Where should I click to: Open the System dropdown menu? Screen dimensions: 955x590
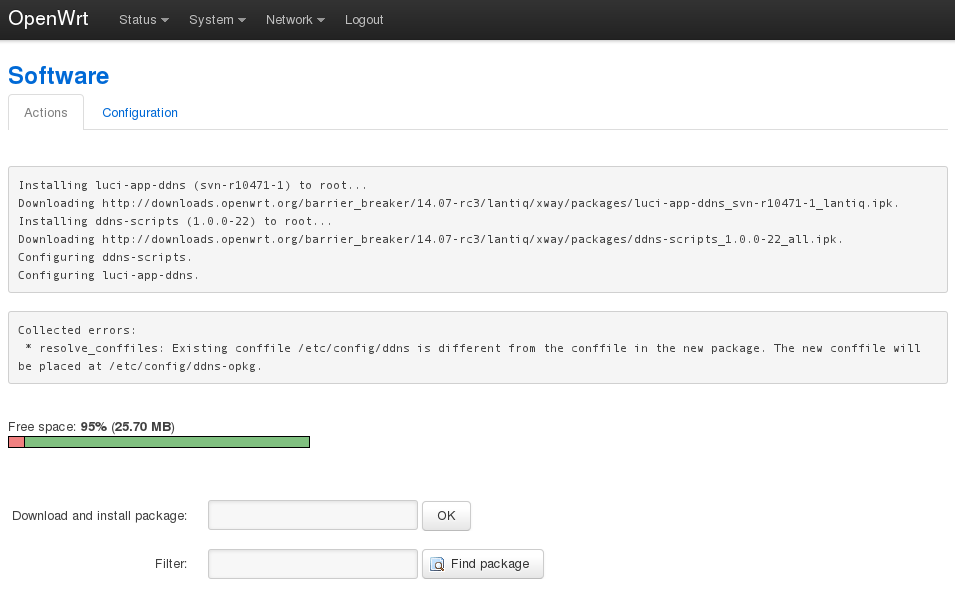(217, 20)
